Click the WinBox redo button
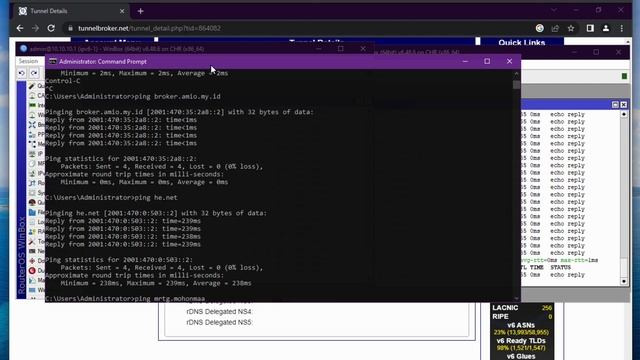 tap(34, 73)
